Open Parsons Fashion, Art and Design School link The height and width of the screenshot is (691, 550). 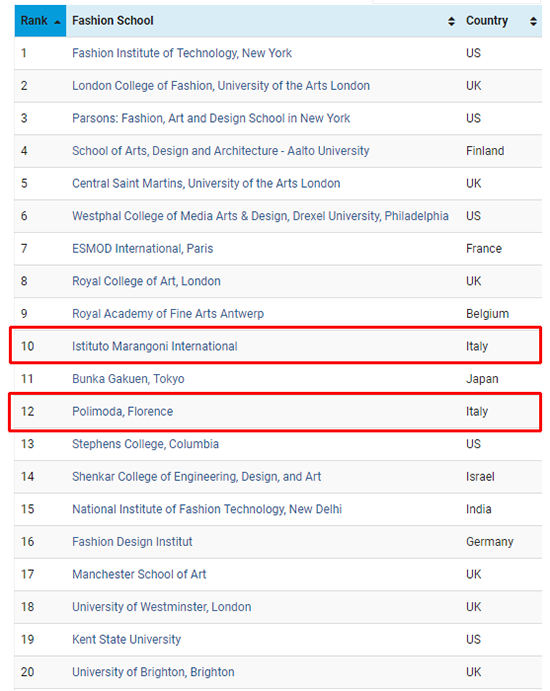coord(211,118)
